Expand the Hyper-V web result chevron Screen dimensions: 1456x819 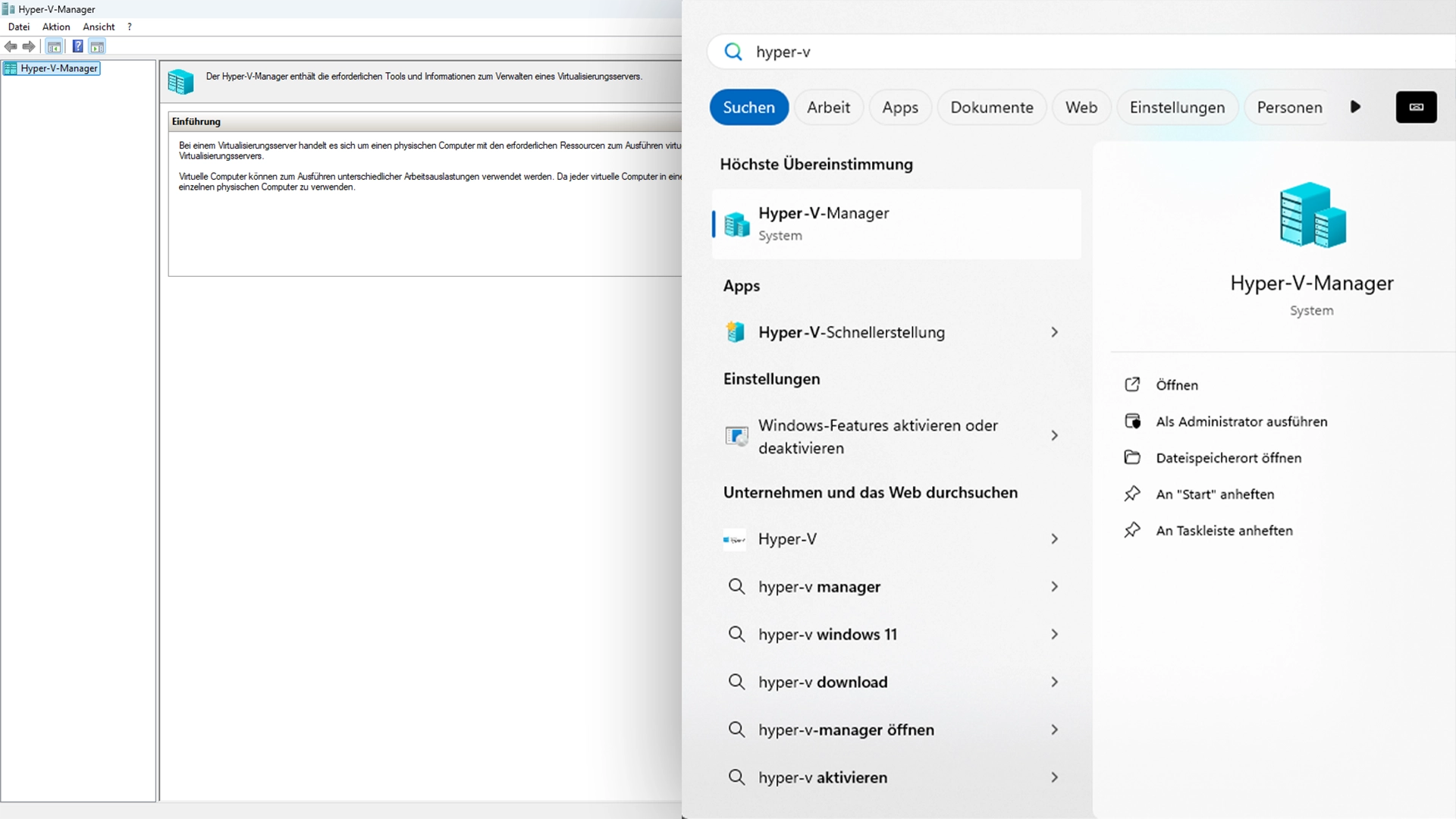pos(1054,539)
